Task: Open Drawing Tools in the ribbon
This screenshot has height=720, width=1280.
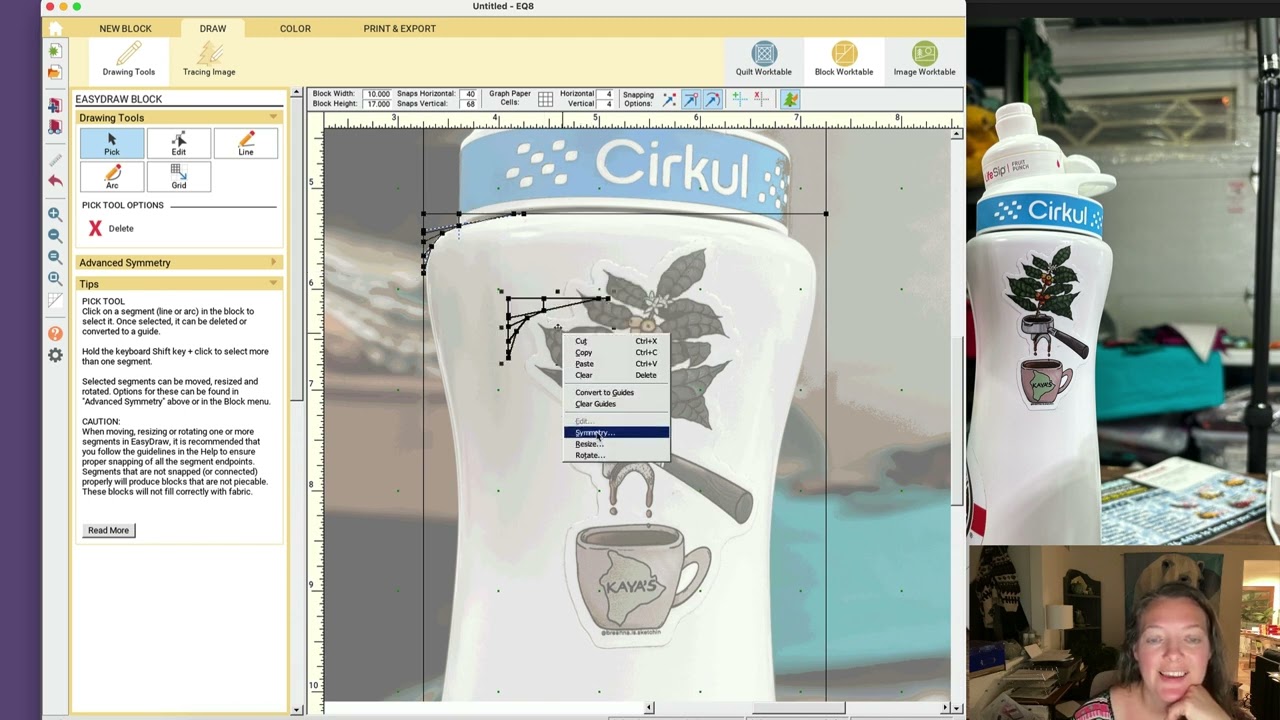Action: 129,59
